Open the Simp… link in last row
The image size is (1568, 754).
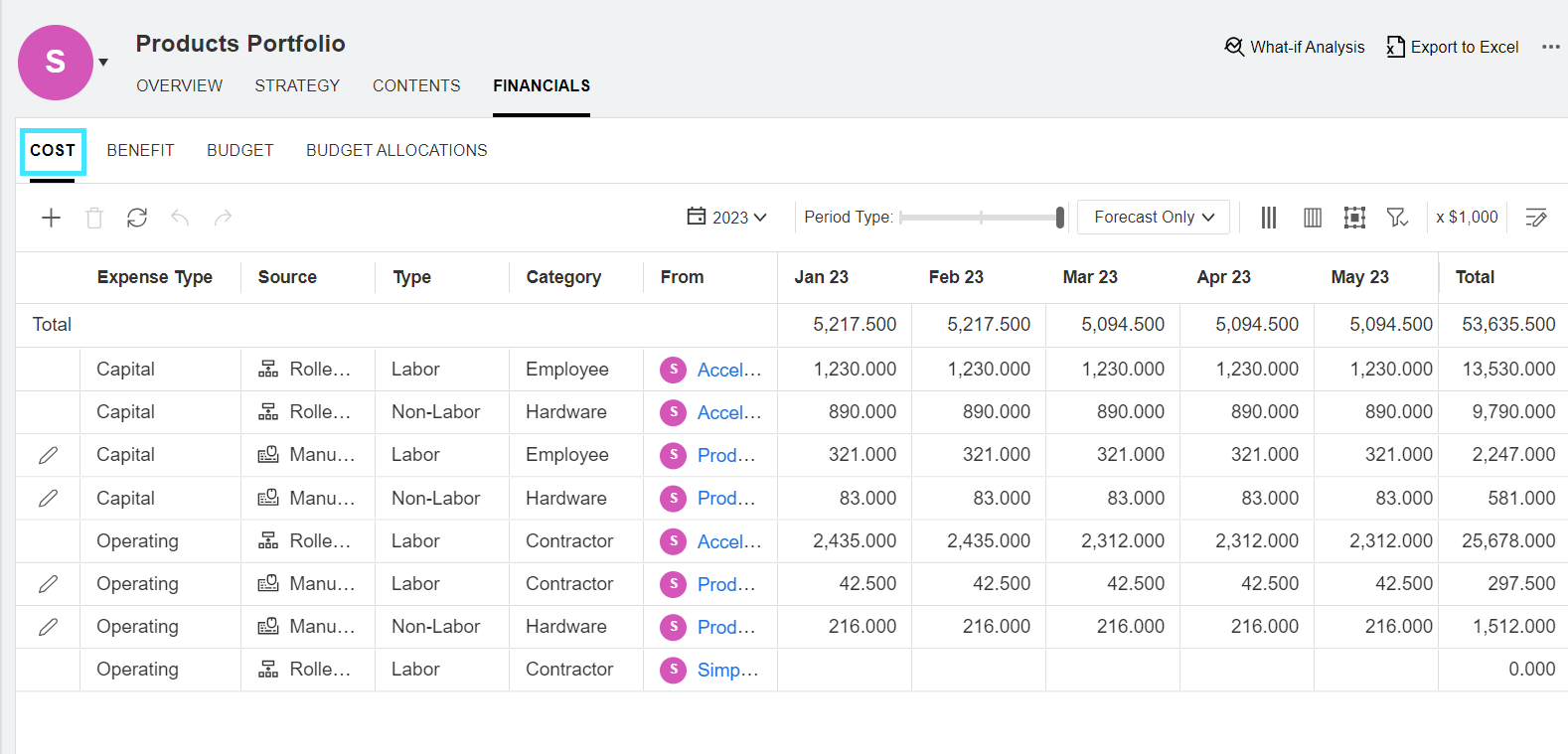727,671
